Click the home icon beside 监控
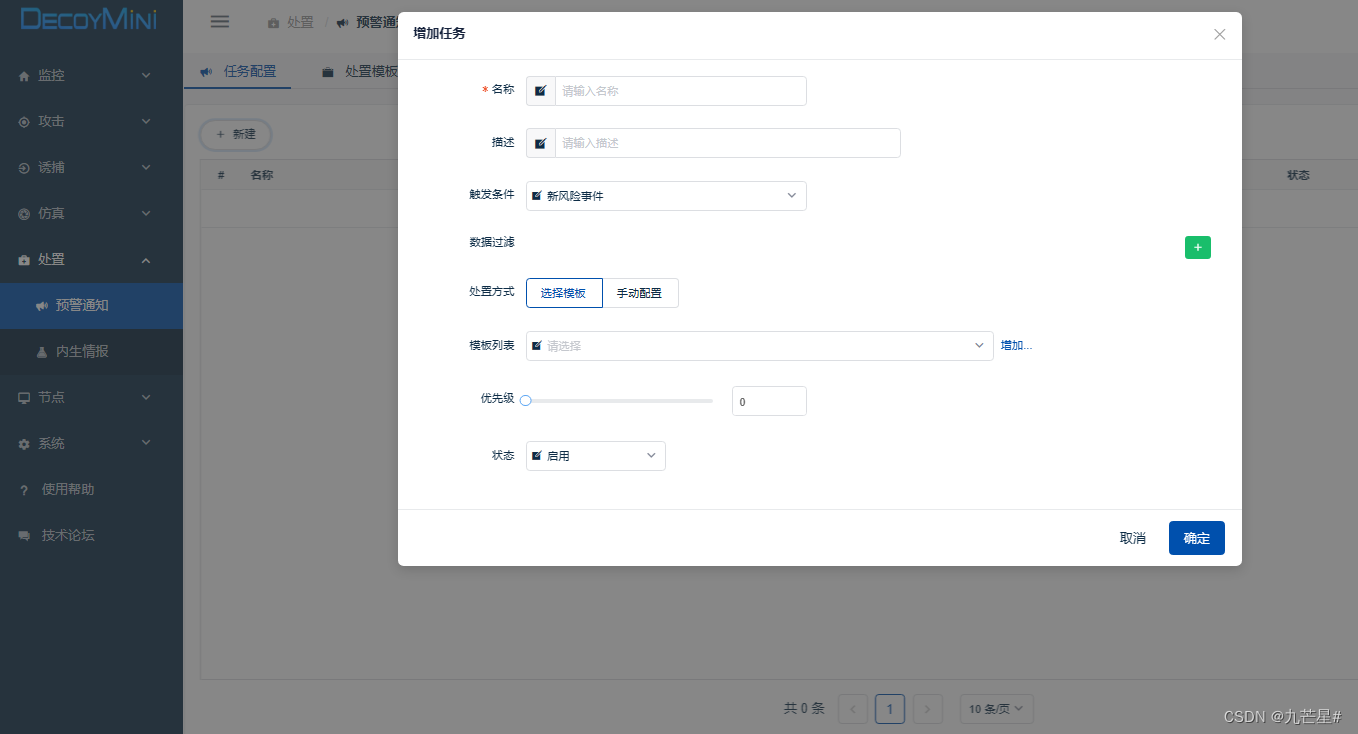Image resolution: width=1358 pixels, height=734 pixels. pyautogui.click(x=24, y=76)
